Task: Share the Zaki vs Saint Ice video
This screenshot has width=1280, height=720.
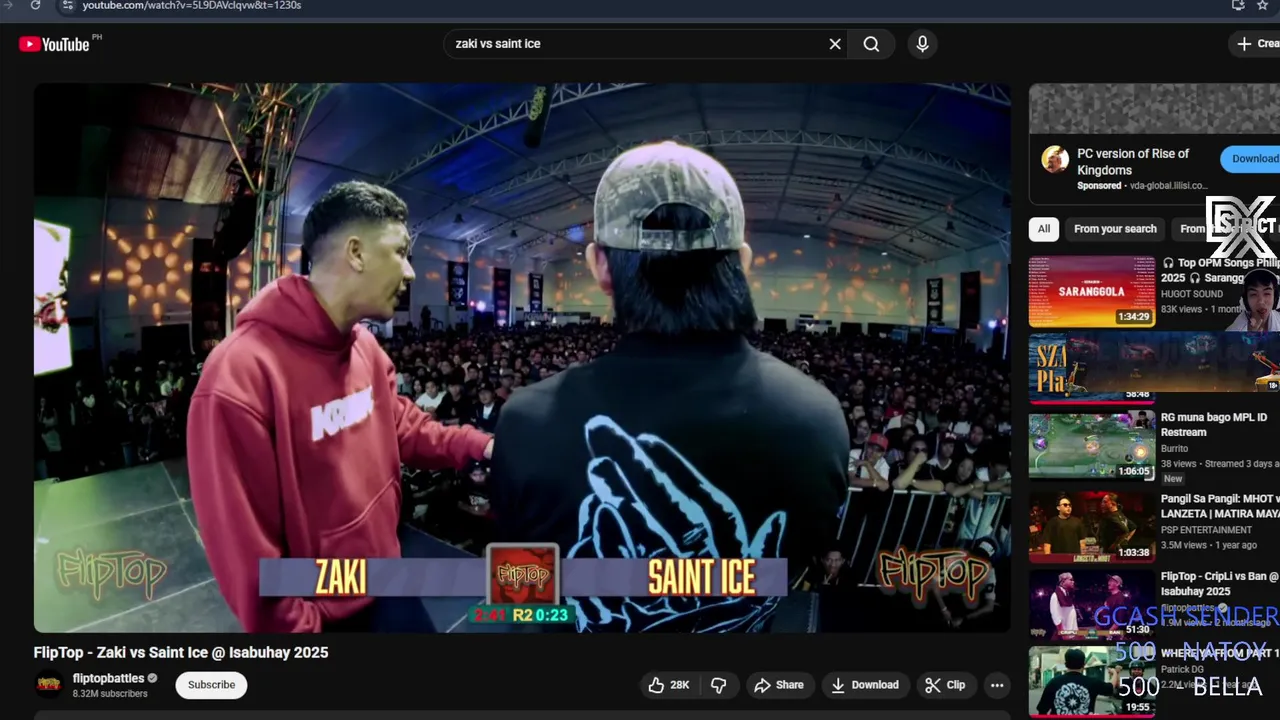Action: pyautogui.click(x=779, y=685)
